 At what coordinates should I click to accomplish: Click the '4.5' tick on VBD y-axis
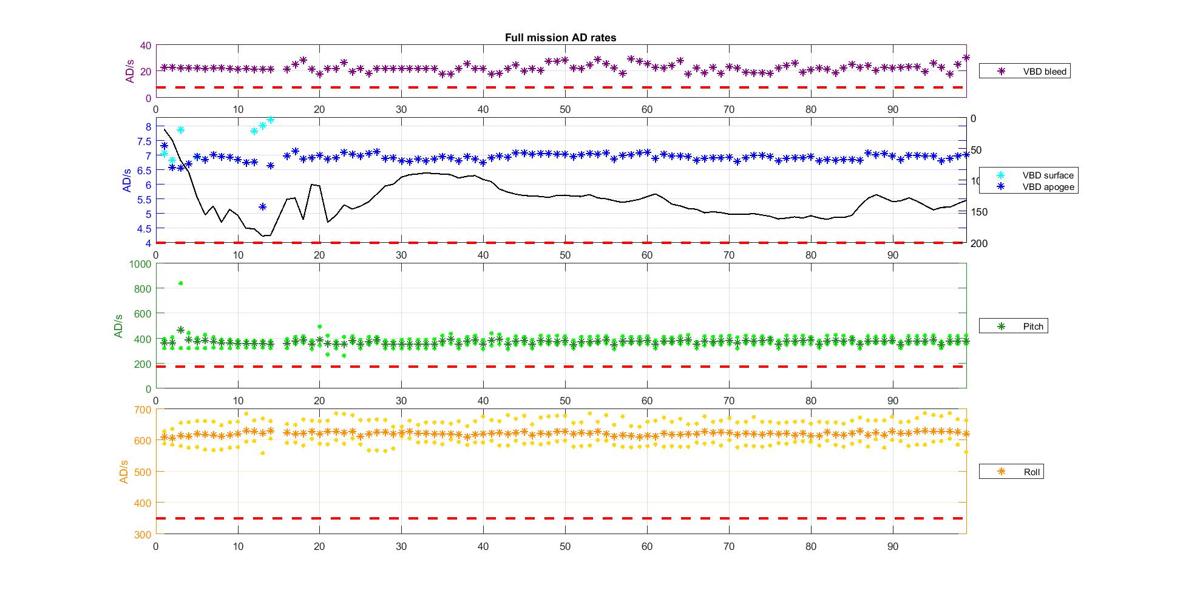[144, 228]
